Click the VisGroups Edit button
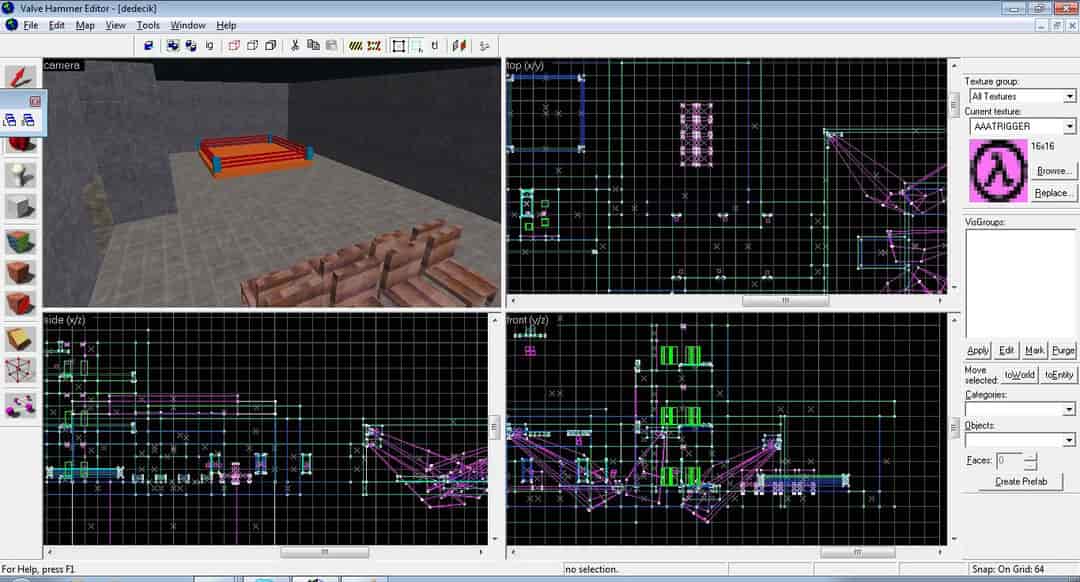 coord(1006,350)
